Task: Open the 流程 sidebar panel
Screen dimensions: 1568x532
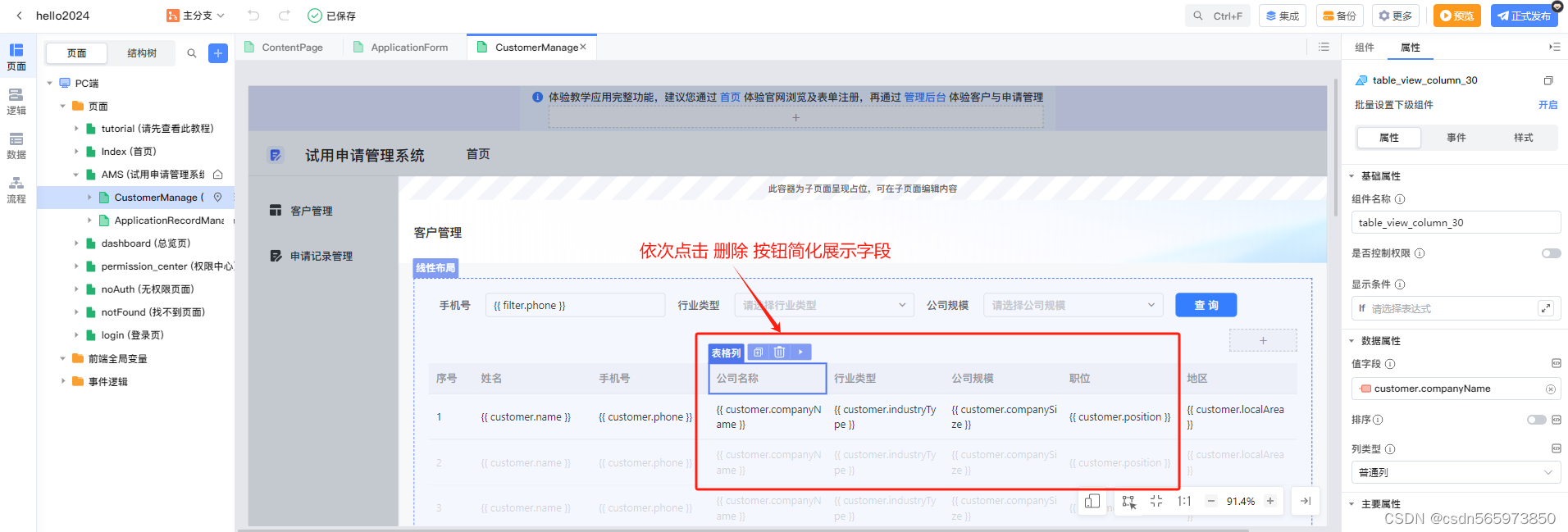Action: [16, 189]
